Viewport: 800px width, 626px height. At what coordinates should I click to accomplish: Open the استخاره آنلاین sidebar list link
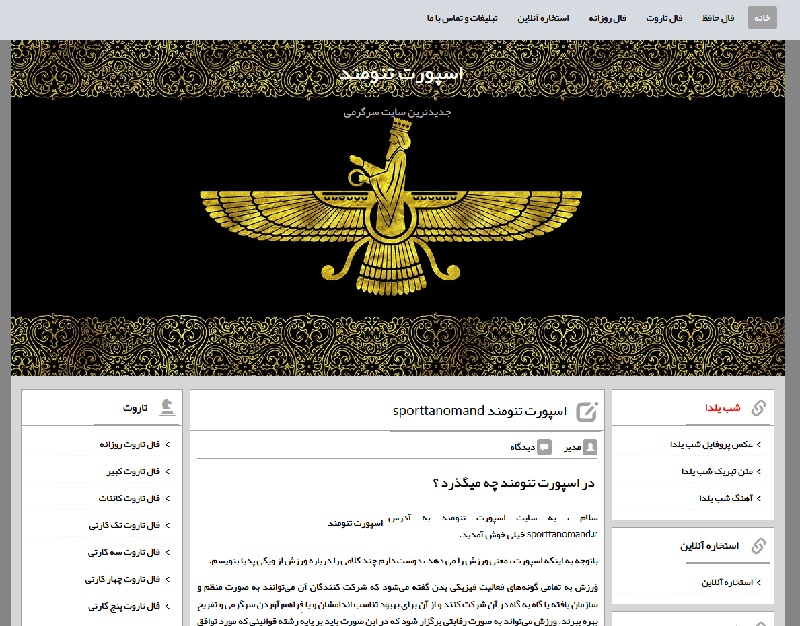point(727,582)
